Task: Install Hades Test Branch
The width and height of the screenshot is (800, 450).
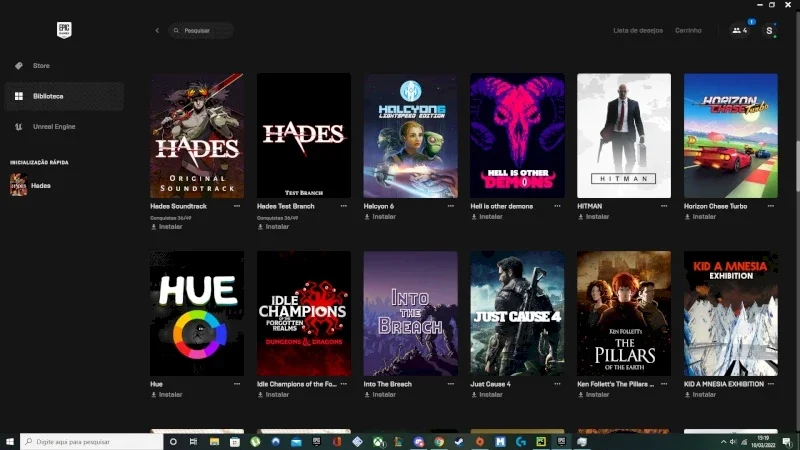Action: click(273, 227)
